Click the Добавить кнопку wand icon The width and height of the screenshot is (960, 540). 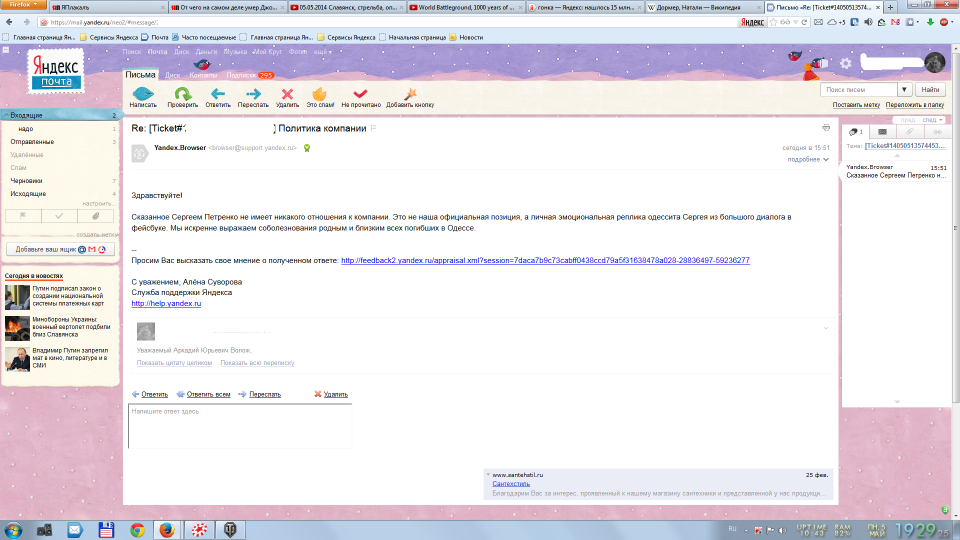[x=409, y=94]
